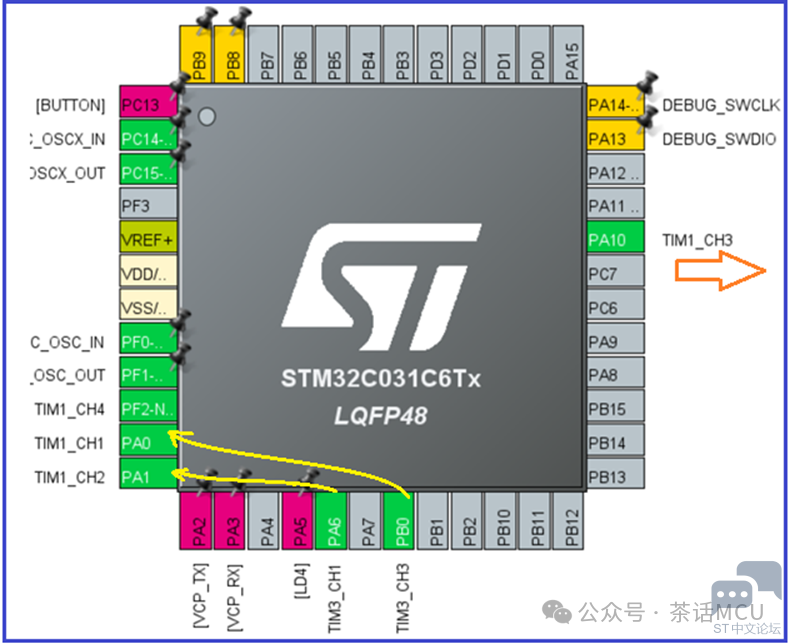Click the VSS ground pin
This screenshot has height=644, width=790.
(149, 304)
